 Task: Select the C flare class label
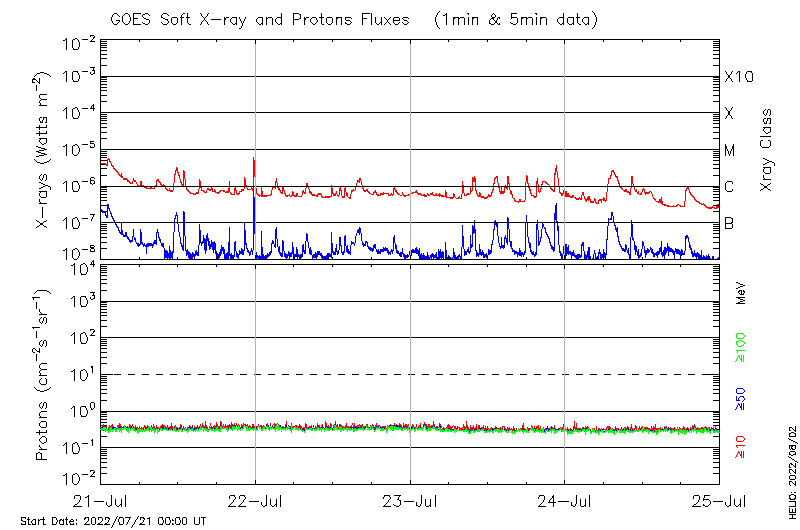(x=729, y=187)
